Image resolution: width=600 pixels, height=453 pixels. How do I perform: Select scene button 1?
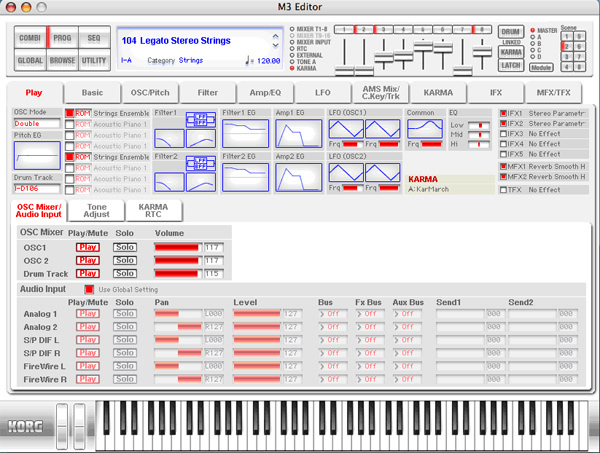pyautogui.click(x=567, y=37)
